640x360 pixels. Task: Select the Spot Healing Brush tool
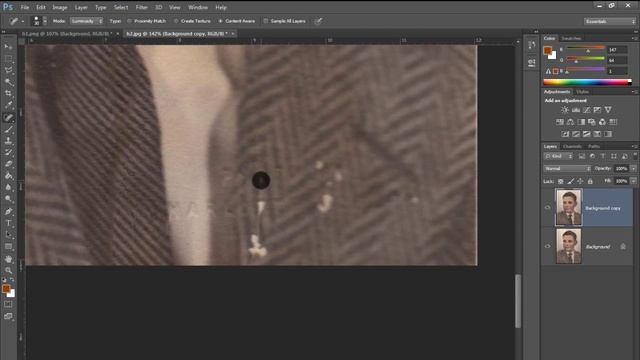[x=8, y=118]
